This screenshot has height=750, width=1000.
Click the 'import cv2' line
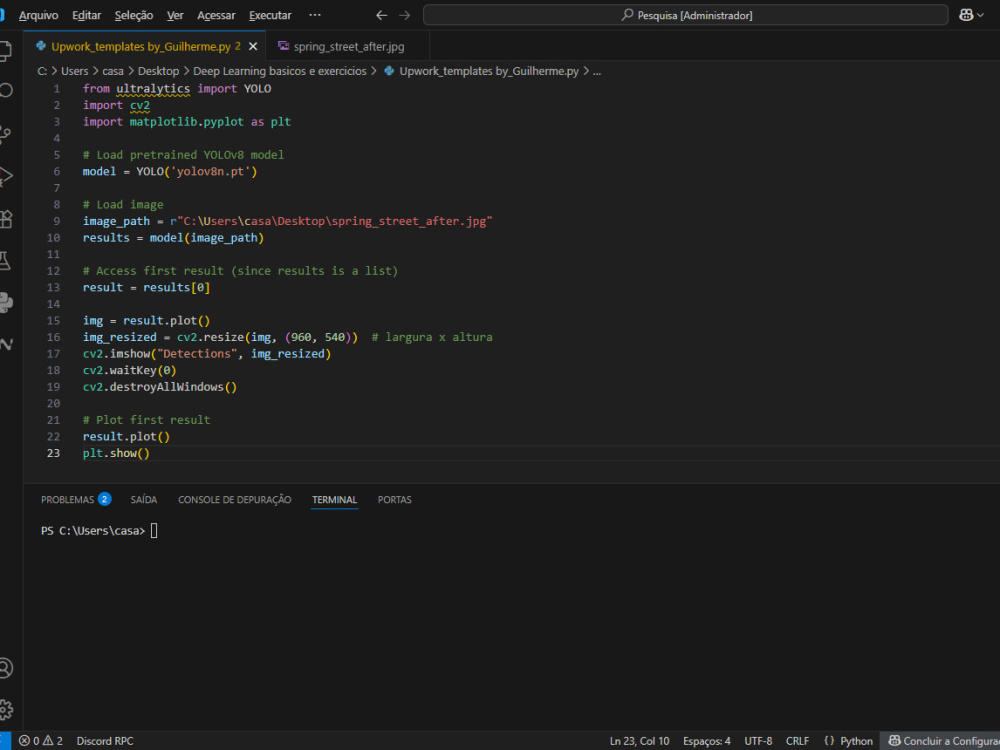116,105
